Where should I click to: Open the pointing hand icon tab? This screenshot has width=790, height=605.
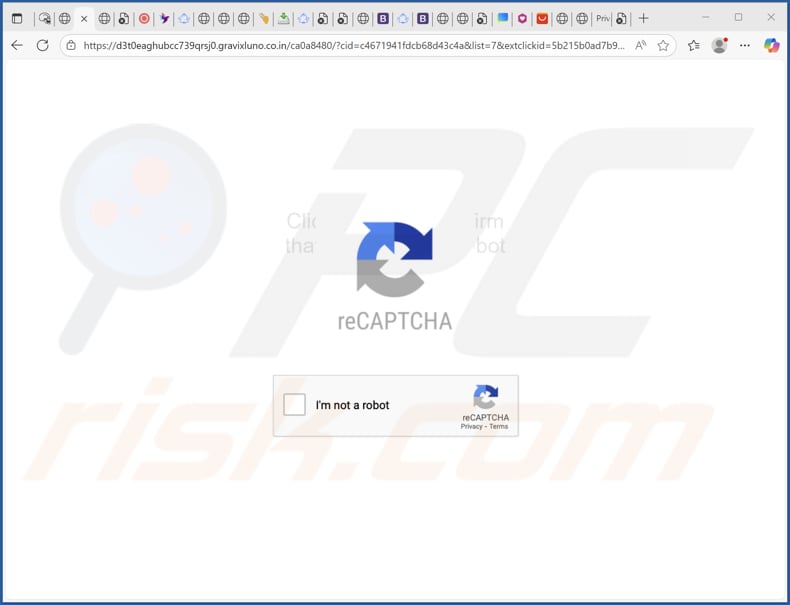264,19
